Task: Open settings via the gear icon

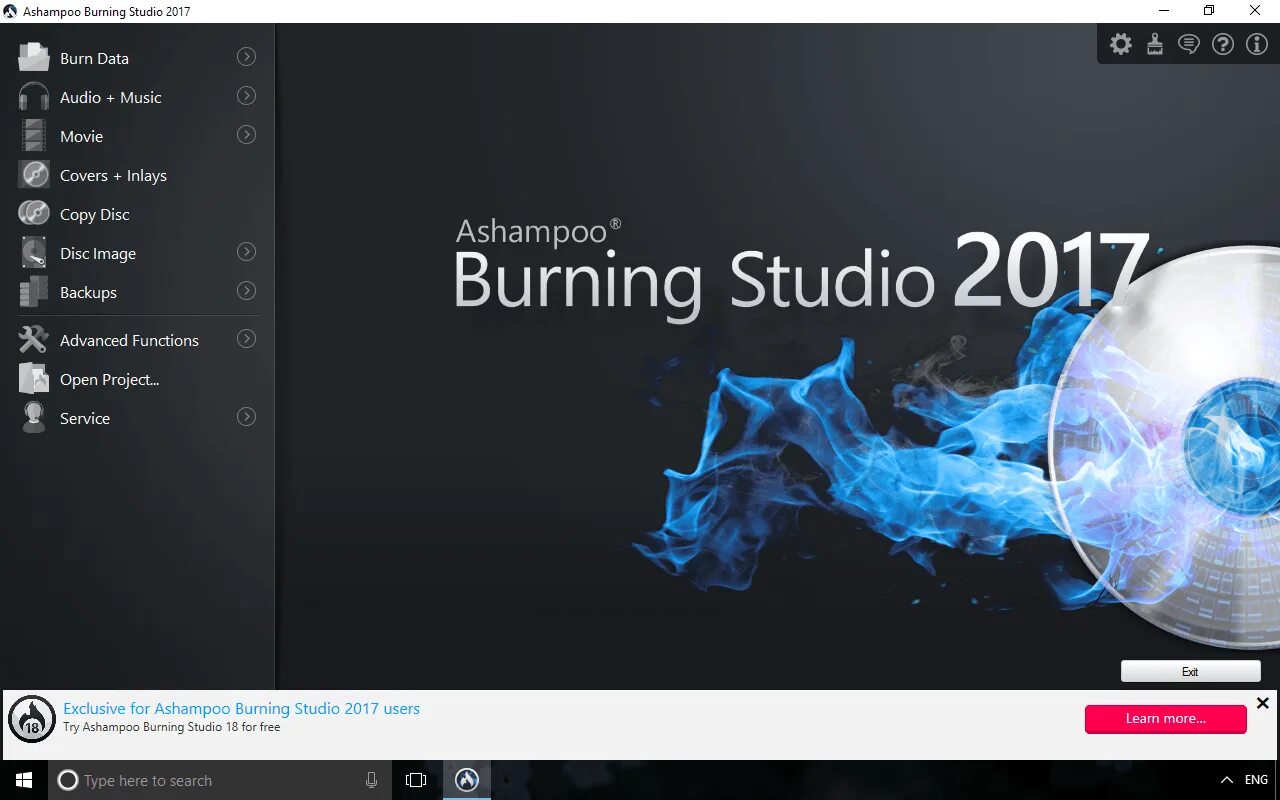Action: point(1121,44)
